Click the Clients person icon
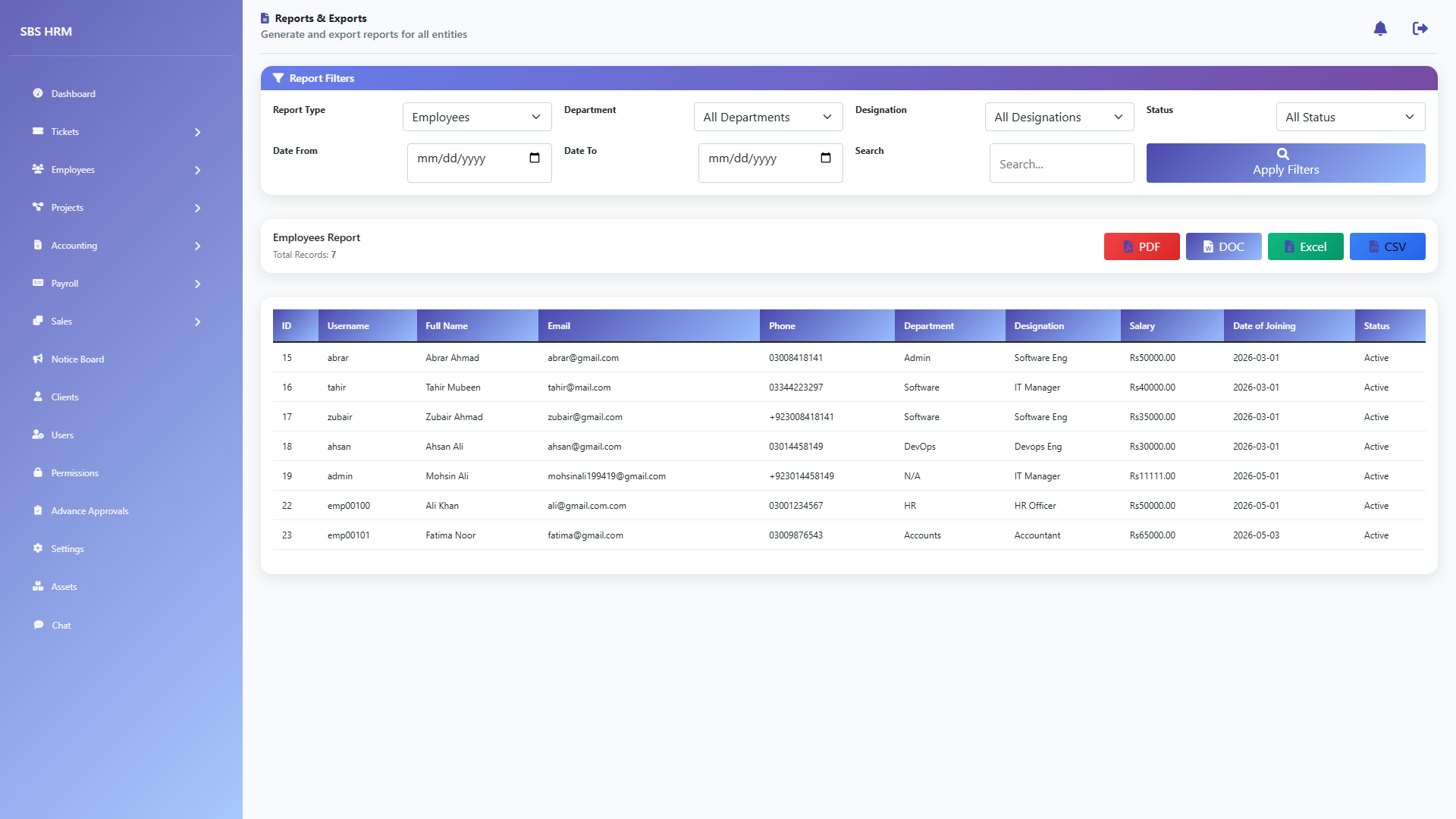This screenshot has height=819, width=1456. coord(38,397)
